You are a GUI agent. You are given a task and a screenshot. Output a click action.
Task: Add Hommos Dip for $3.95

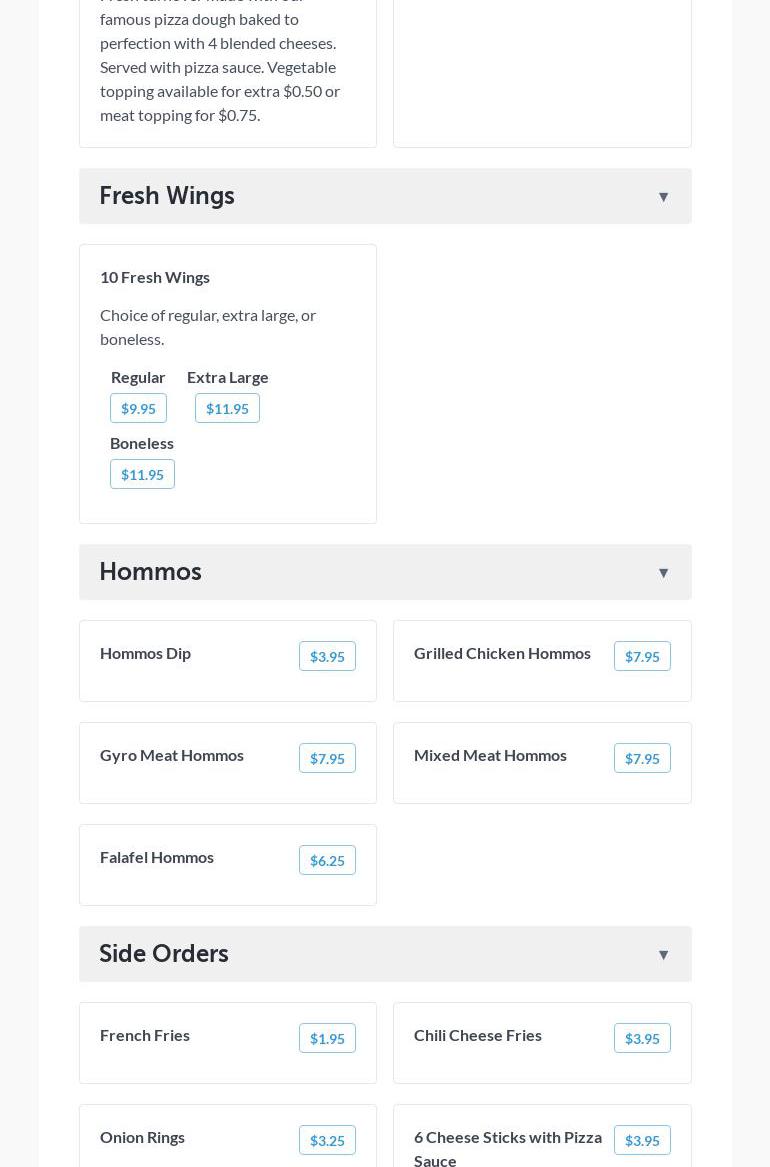[x=327, y=656]
